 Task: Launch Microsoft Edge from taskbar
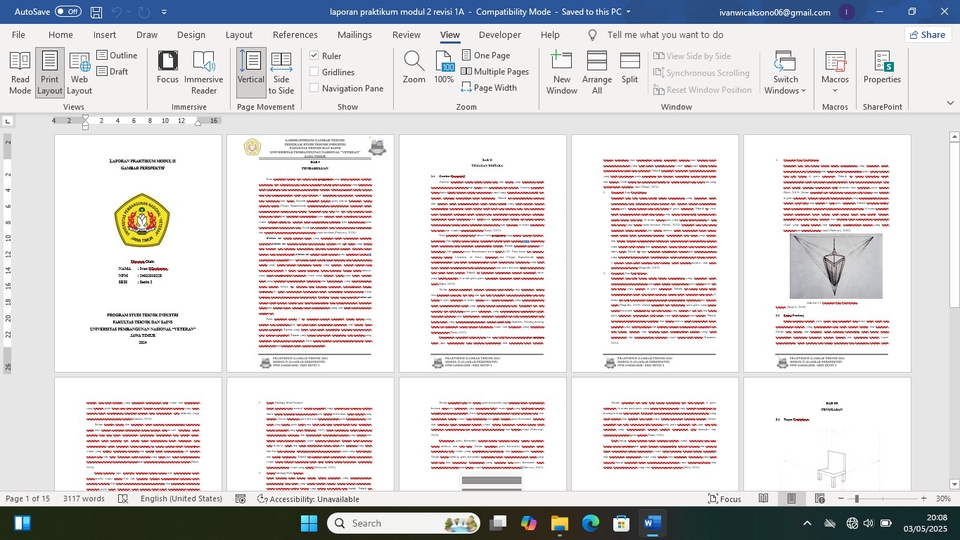pyautogui.click(x=590, y=523)
